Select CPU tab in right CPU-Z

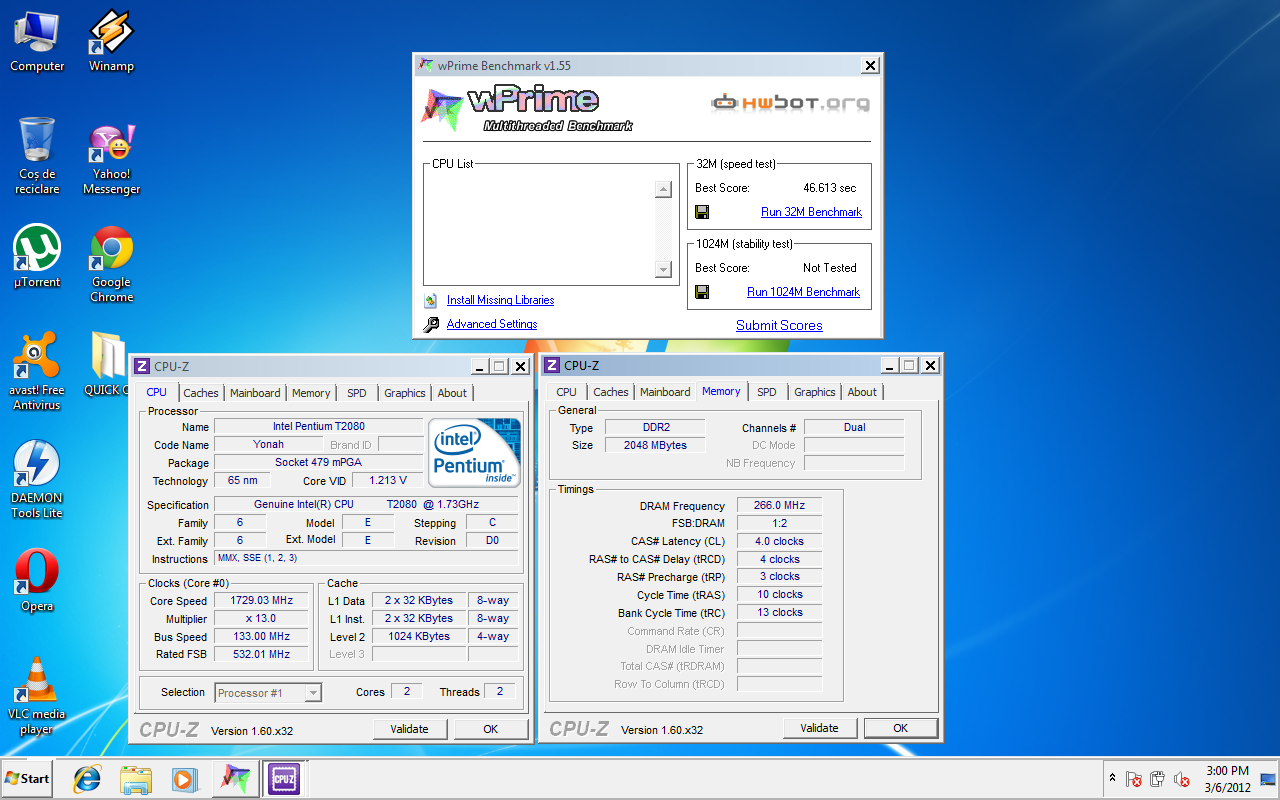pos(566,392)
